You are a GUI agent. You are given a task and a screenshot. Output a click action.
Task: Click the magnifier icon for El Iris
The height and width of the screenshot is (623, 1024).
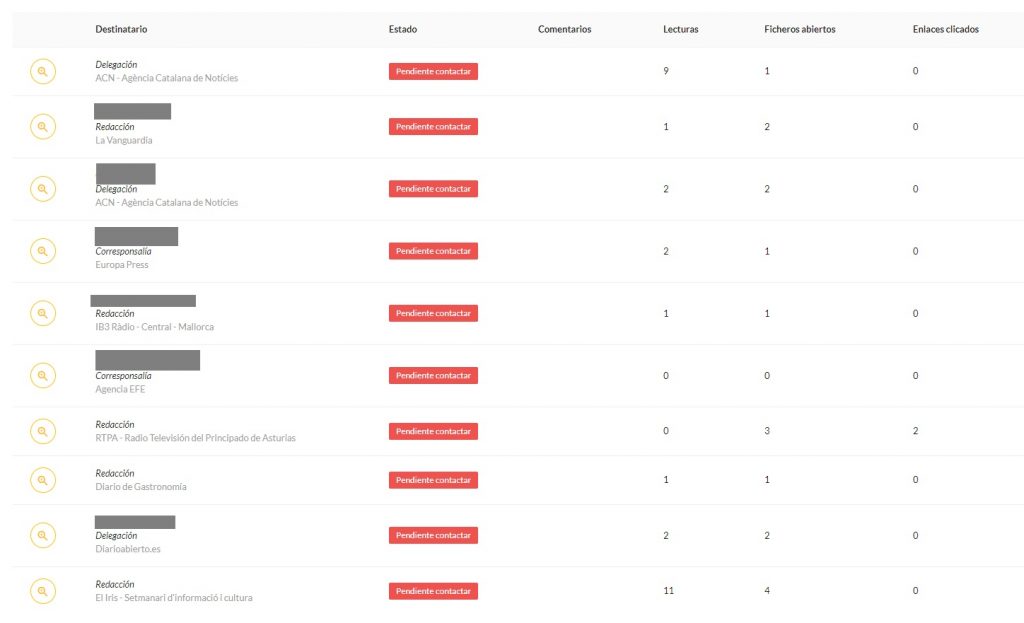(x=42, y=591)
